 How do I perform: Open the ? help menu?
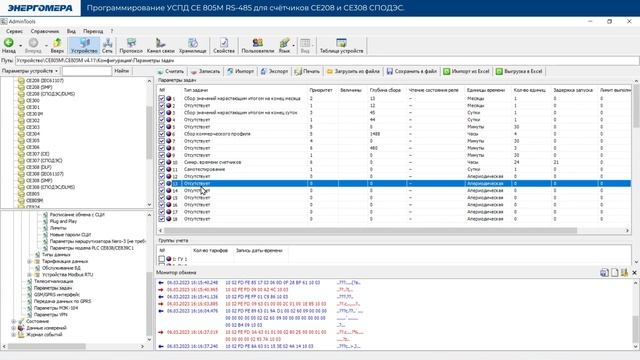pos(111,31)
